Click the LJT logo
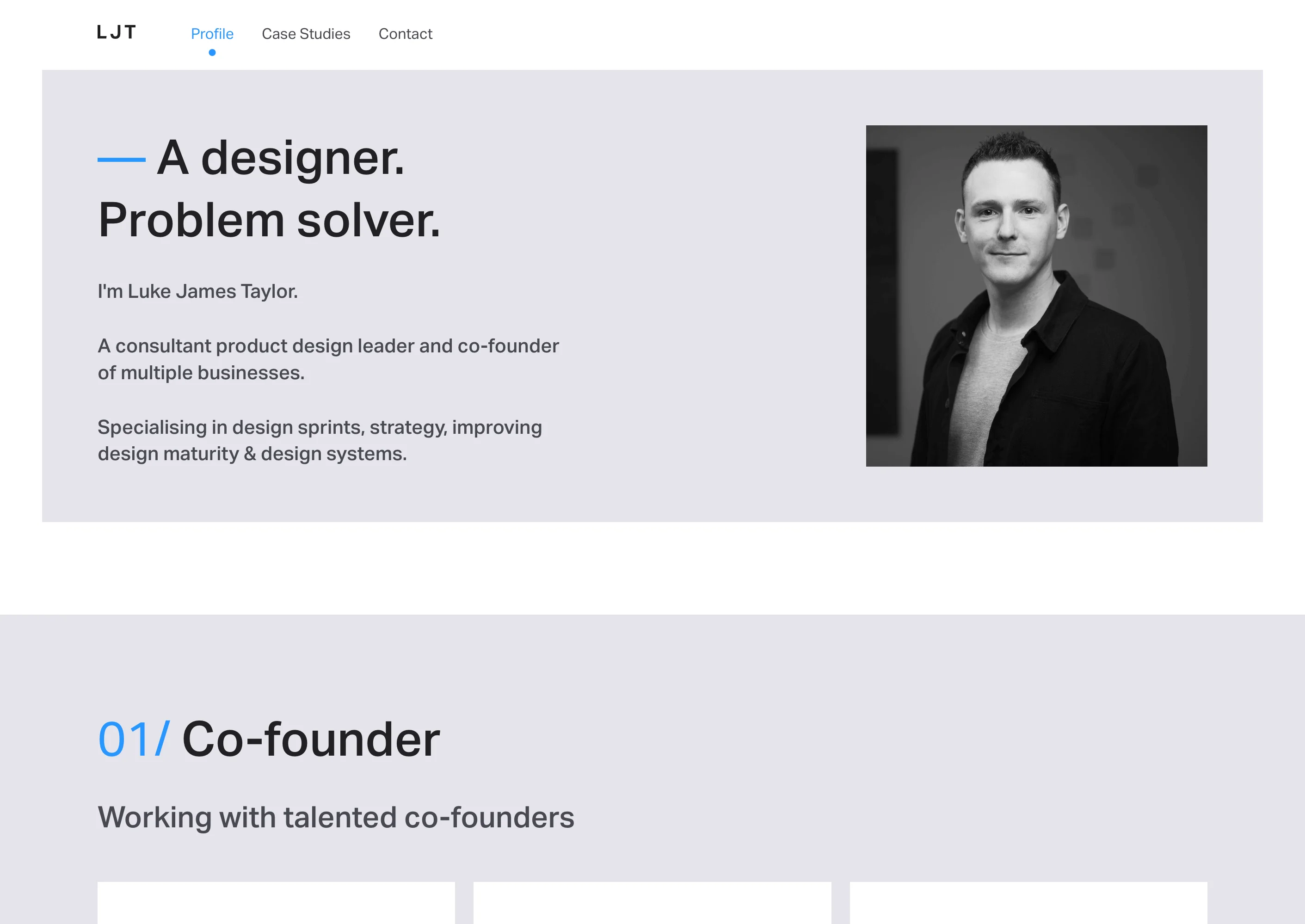The image size is (1305, 924). tap(116, 32)
